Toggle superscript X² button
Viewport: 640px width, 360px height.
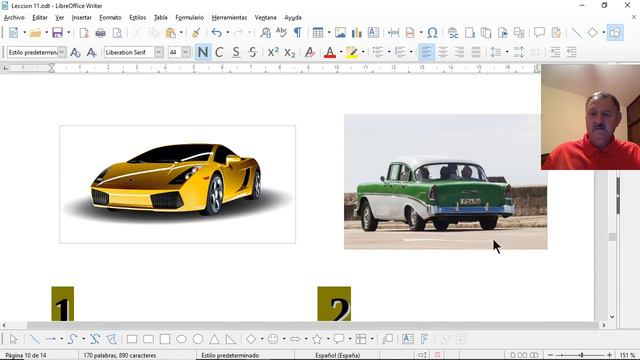[x=273, y=52]
